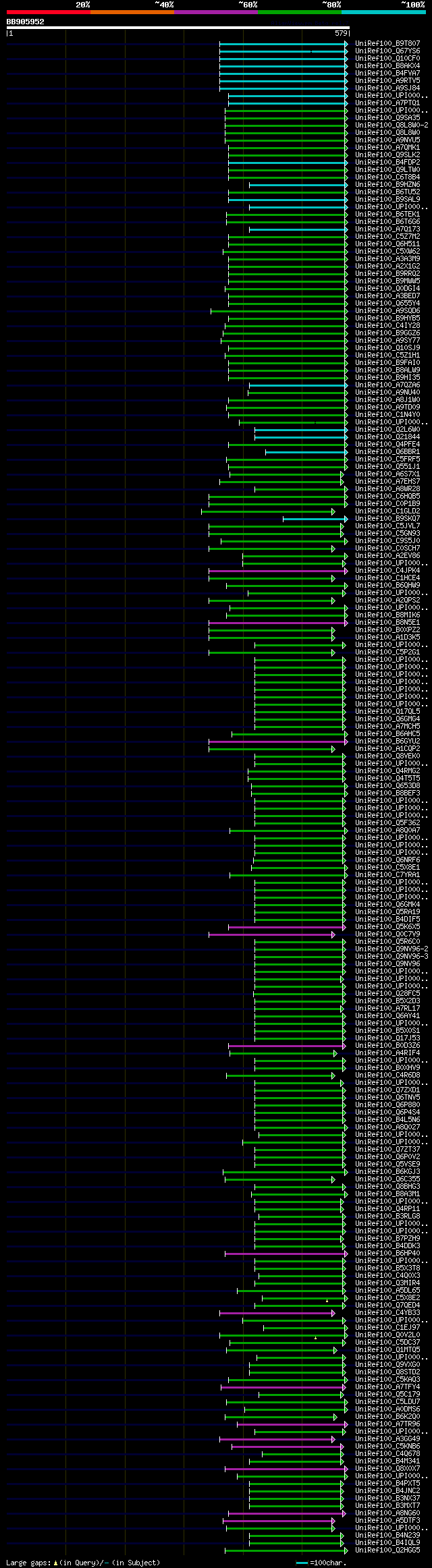Click the purple alignment bar for UniRef100_Q0C7V9

click(271, 934)
